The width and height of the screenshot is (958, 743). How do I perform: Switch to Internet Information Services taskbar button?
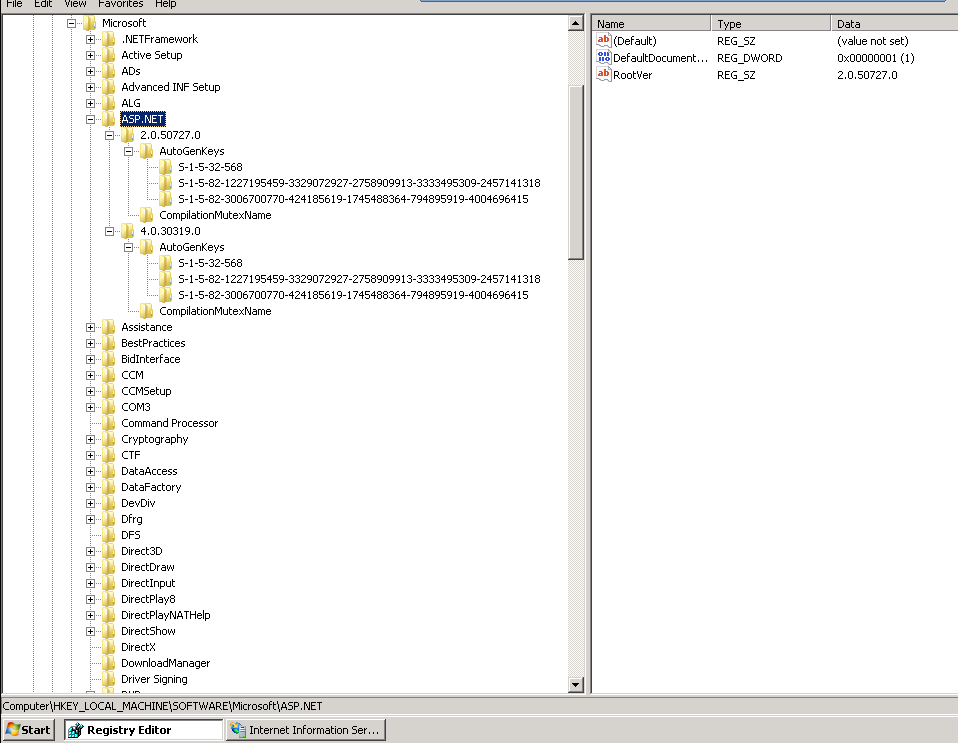[305, 730]
